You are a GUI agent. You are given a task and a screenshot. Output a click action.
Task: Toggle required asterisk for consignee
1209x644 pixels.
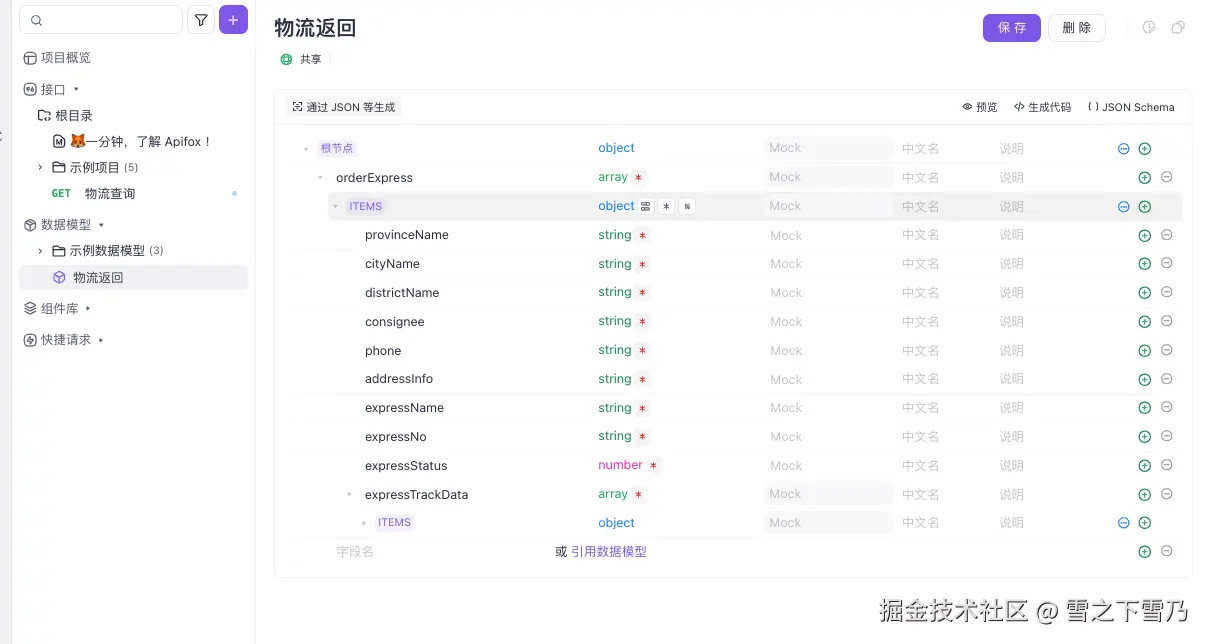click(642, 321)
